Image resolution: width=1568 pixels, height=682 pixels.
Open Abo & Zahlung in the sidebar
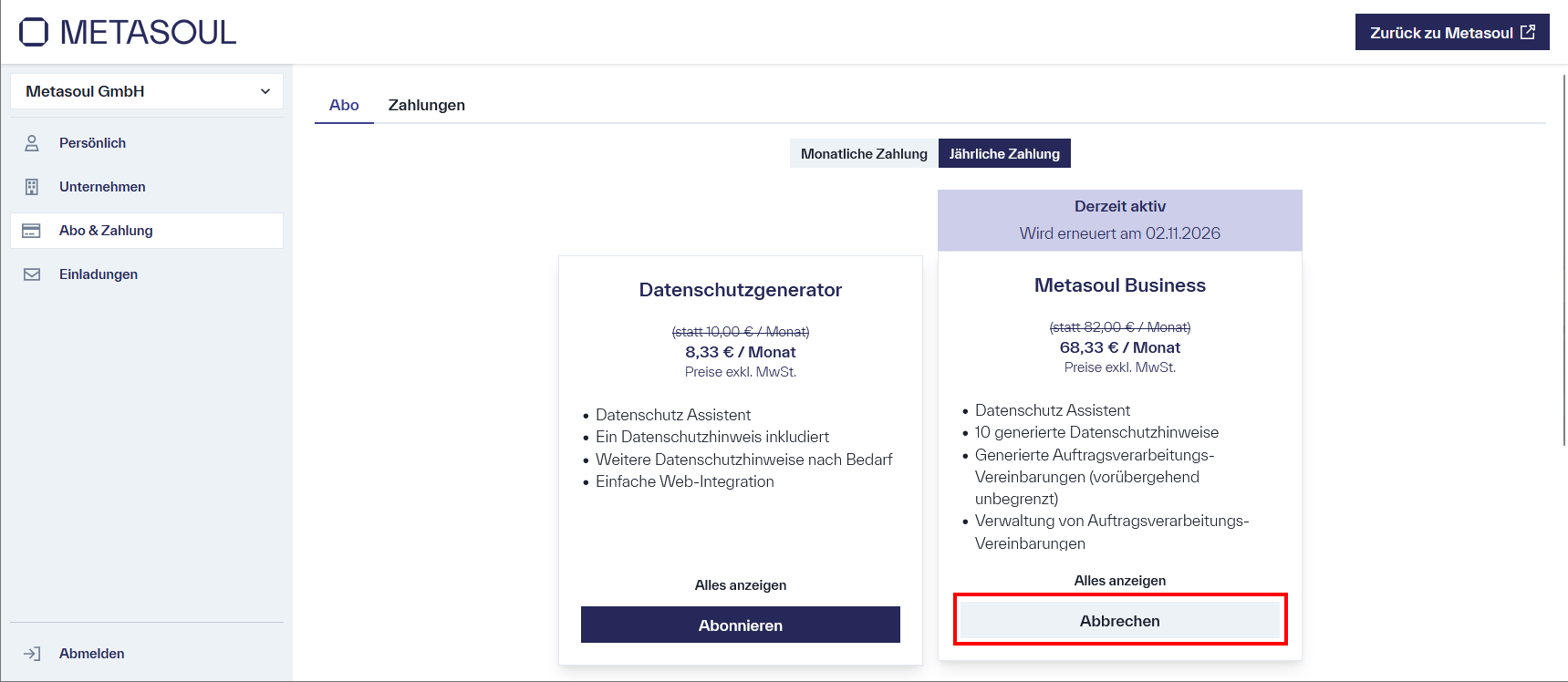[x=147, y=231]
